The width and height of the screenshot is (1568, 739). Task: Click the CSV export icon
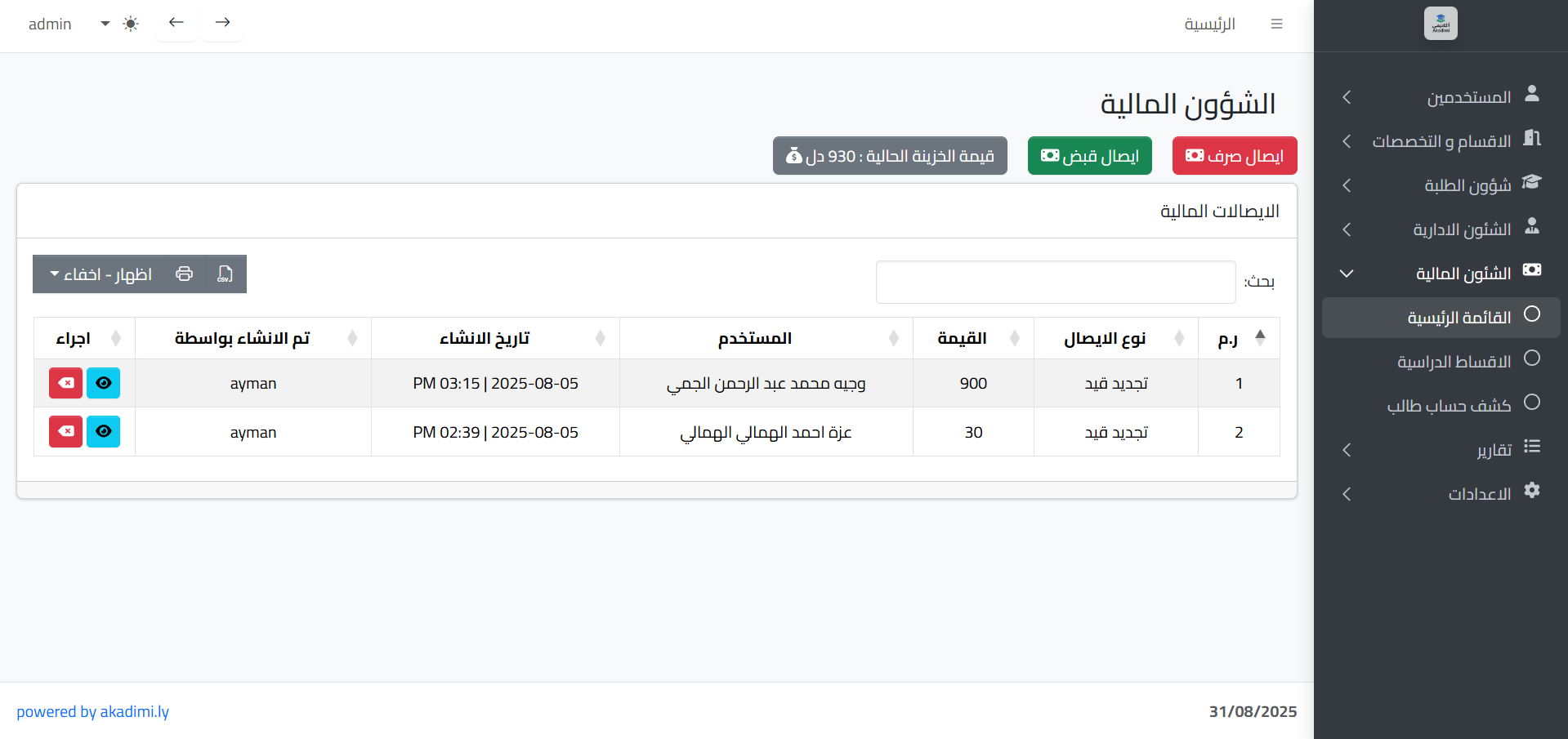(225, 274)
